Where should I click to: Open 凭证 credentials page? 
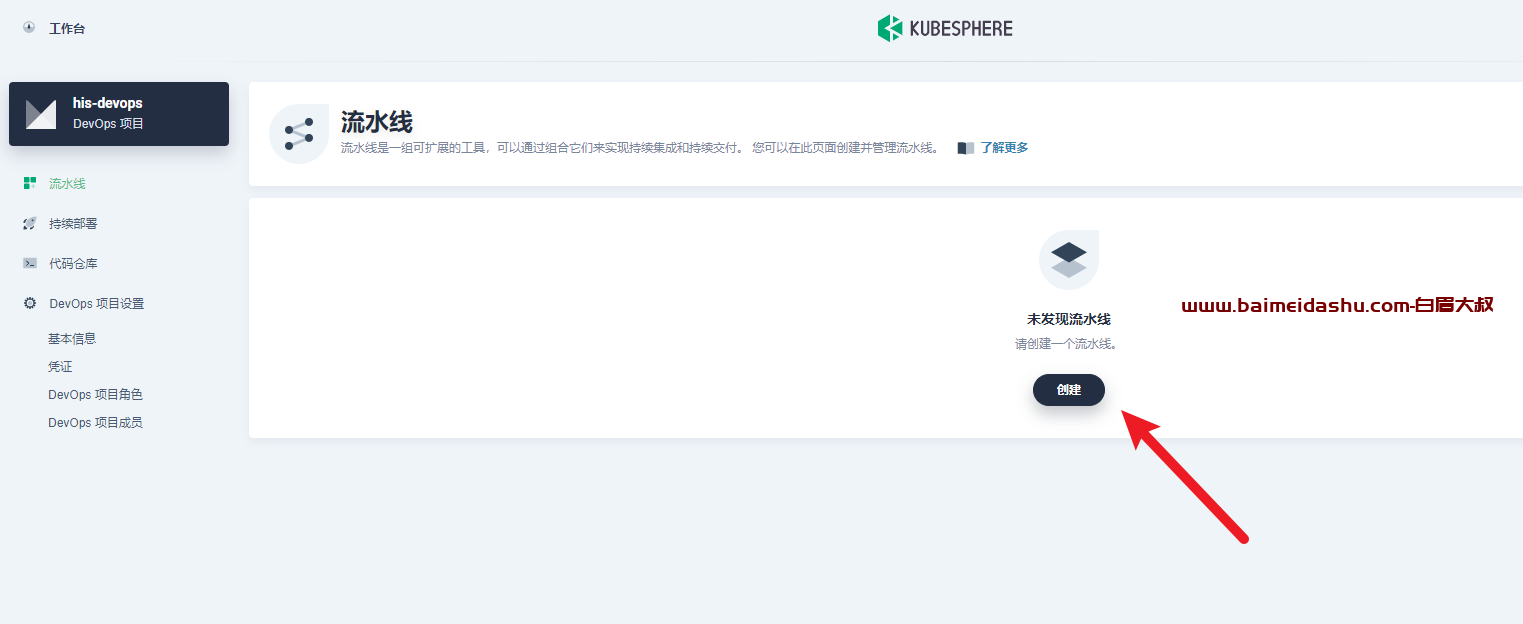pos(60,367)
